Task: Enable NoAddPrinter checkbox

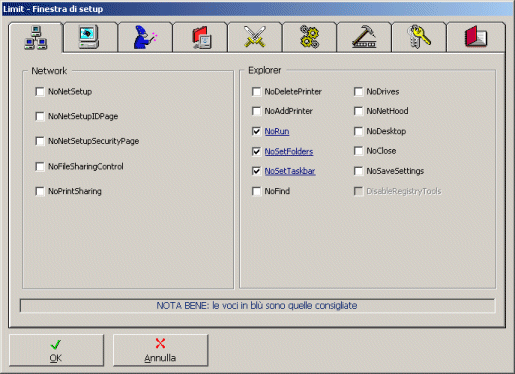Action: [256, 111]
